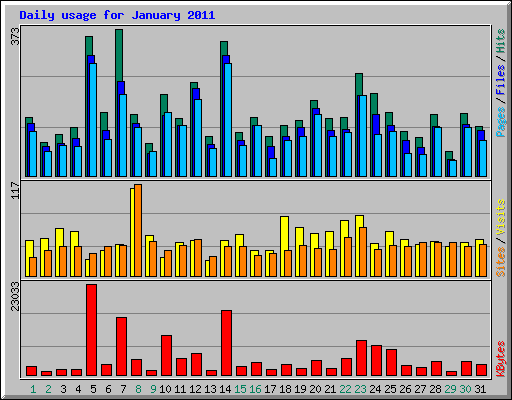Click day label 20 on x-axis

[x=315, y=389]
